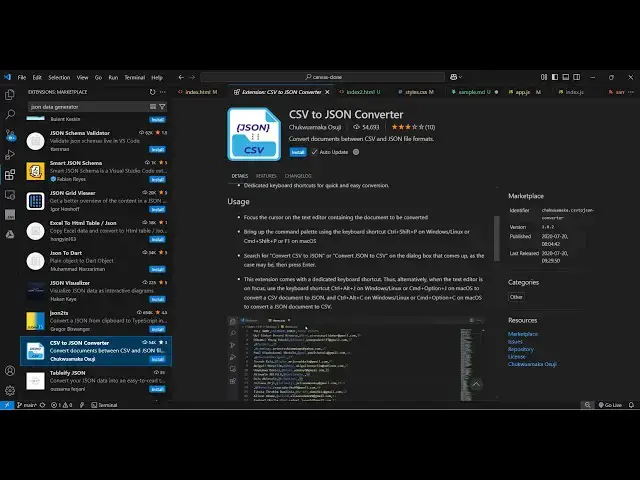Open Run and Debug view
The height and width of the screenshot is (480, 640).
[x=10, y=155]
